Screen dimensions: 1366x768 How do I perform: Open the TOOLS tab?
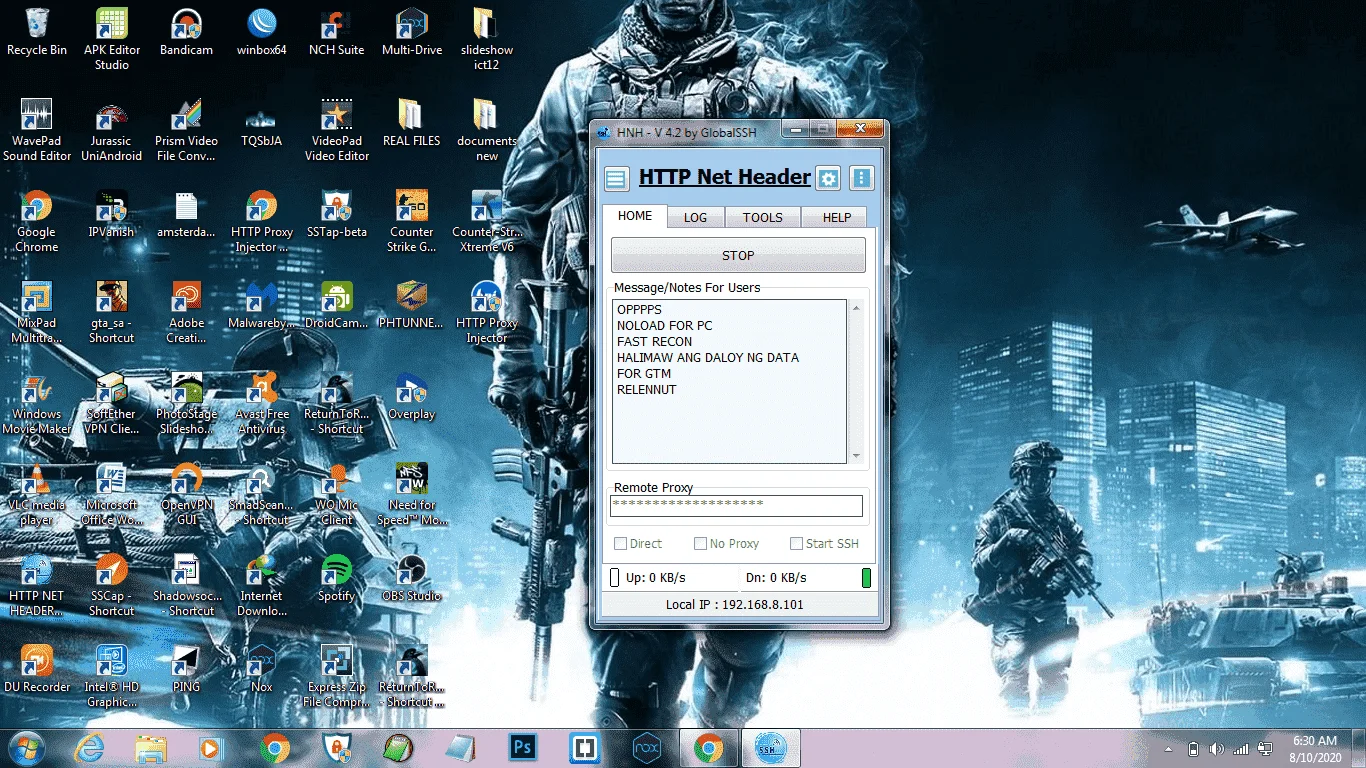(762, 217)
